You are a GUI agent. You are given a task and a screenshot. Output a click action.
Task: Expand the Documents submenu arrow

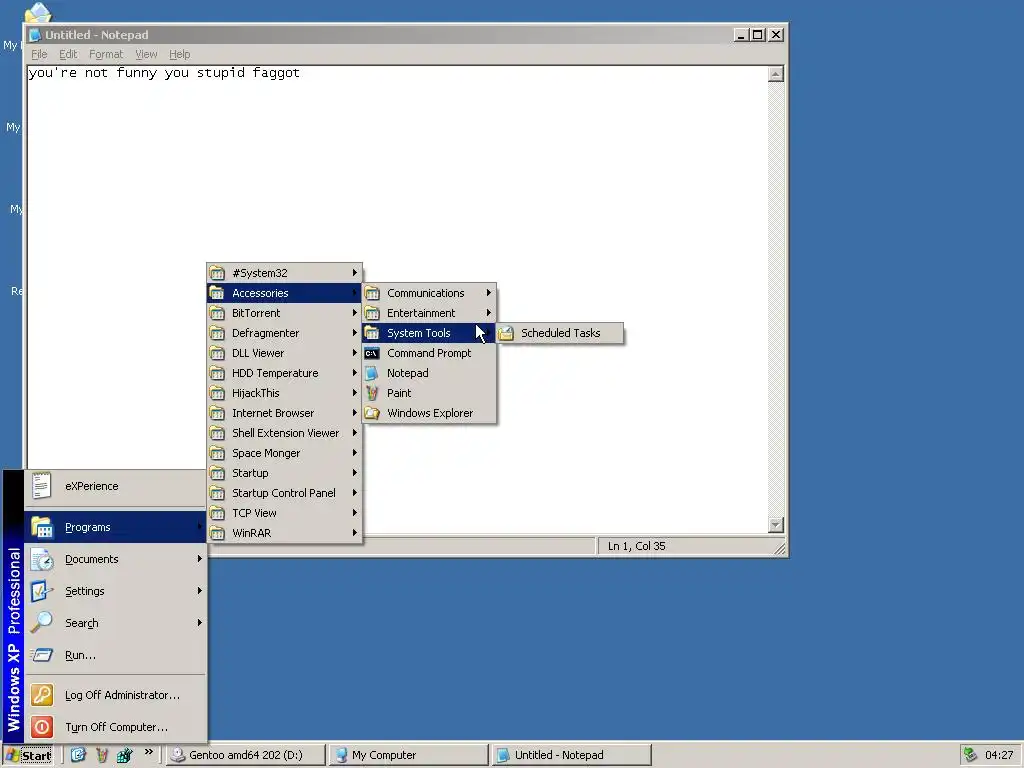click(200, 559)
